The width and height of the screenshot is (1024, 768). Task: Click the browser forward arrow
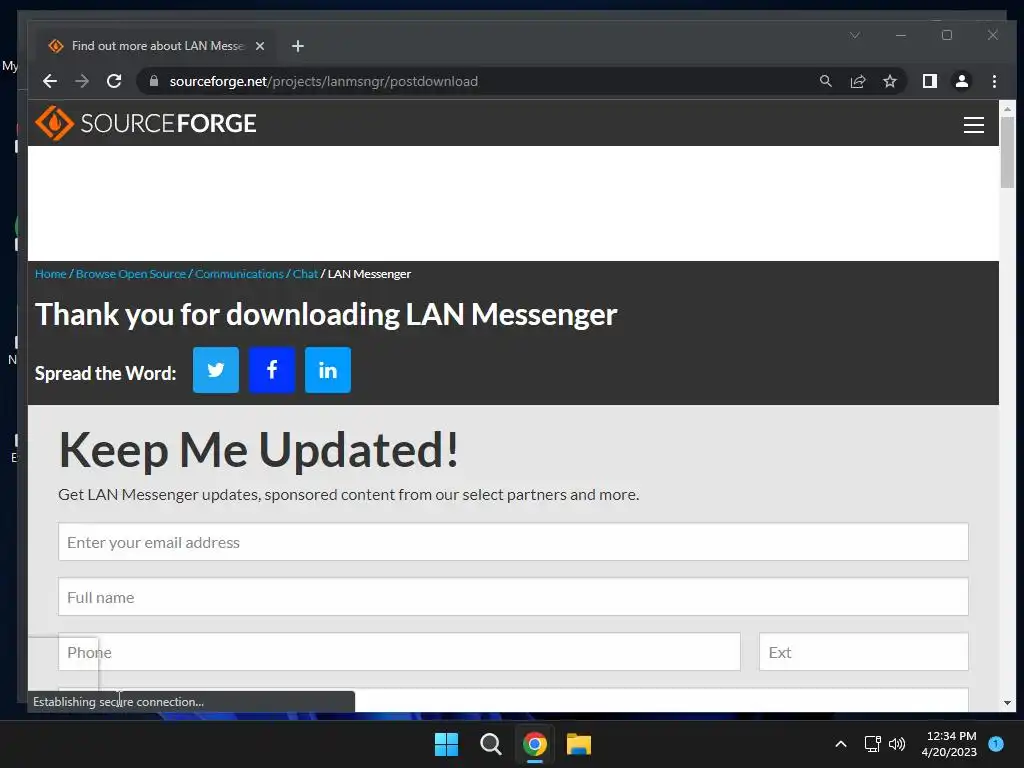82,81
